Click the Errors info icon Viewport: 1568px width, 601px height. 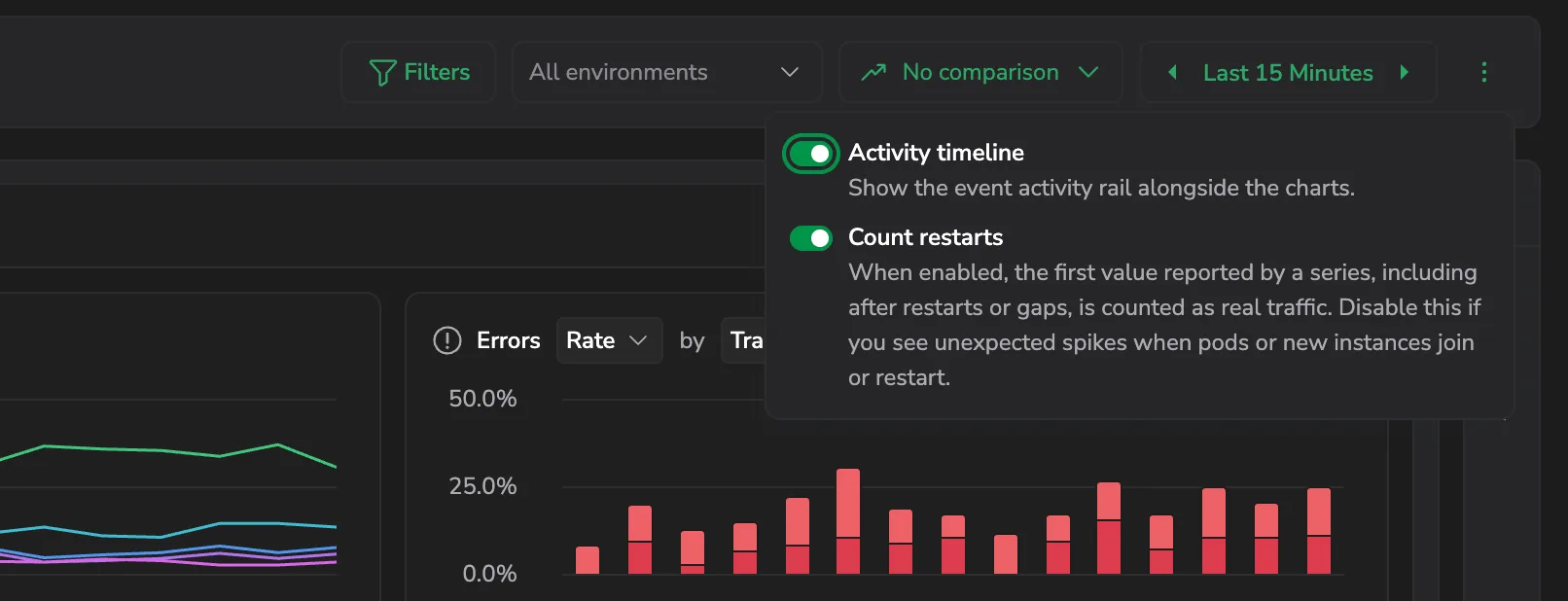(x=446, y=340)
